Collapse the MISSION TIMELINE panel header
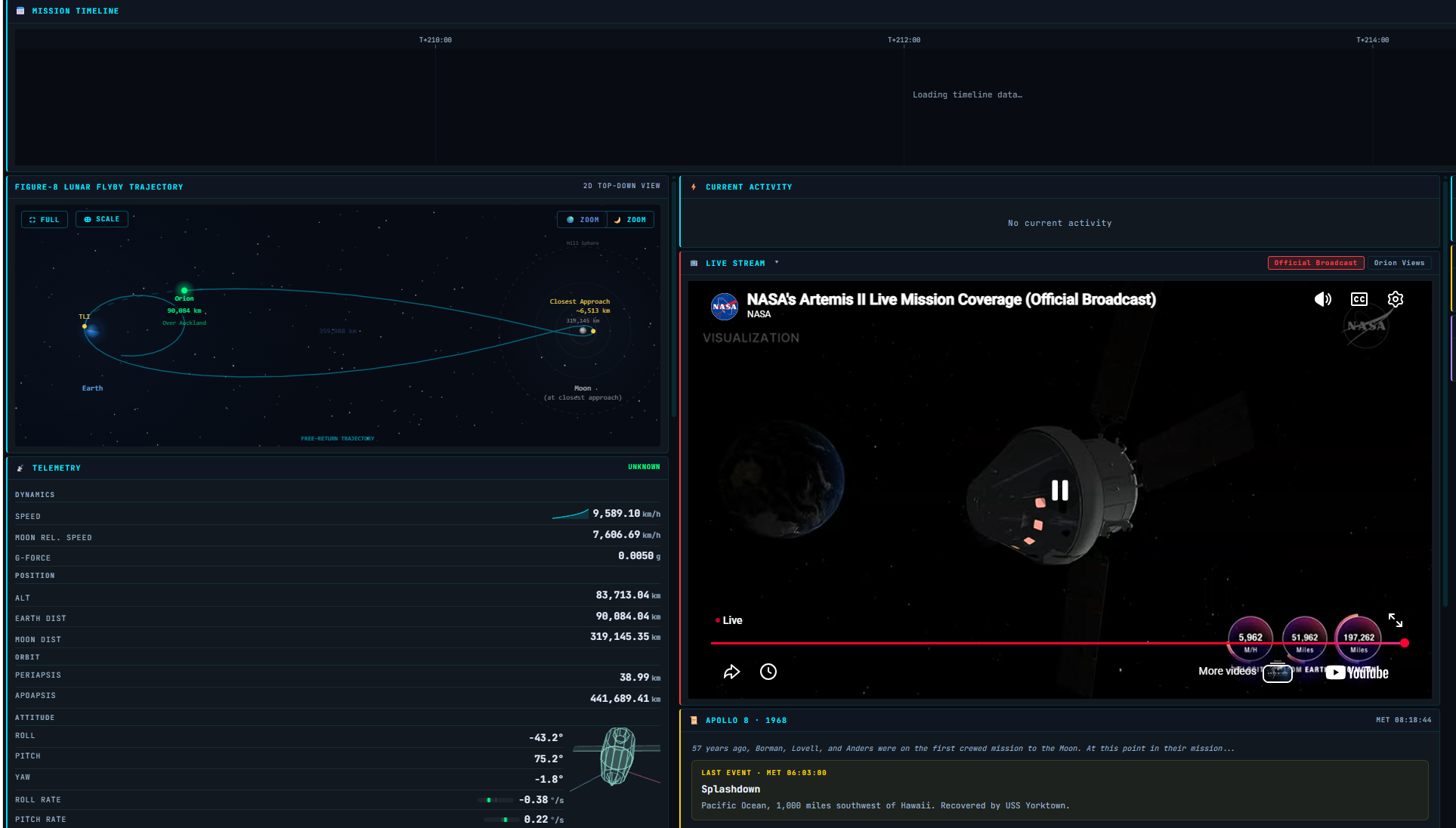 coord(75,11)
